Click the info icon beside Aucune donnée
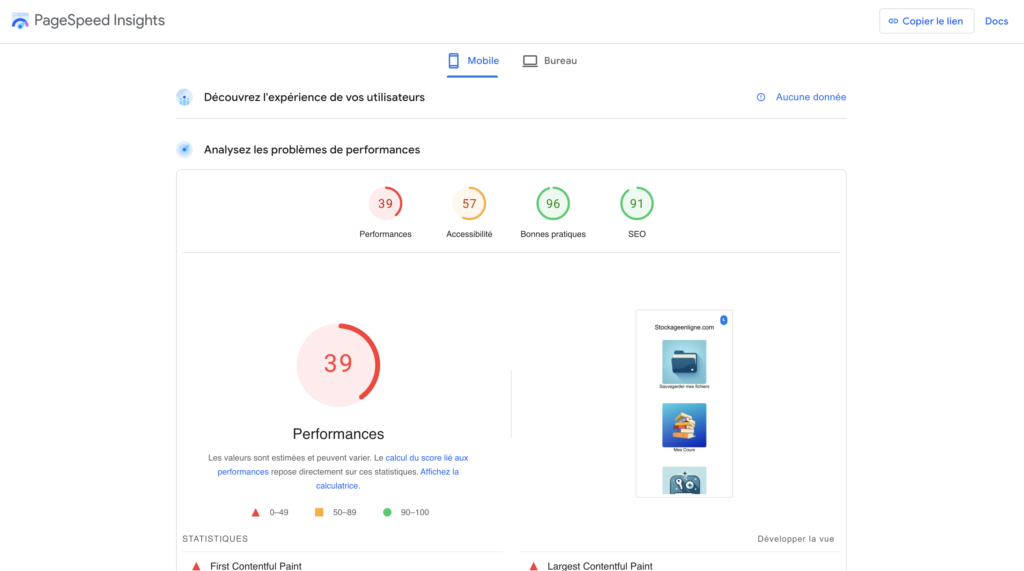The height and width of the screenshot is (571, 1024). click(761, 97)
